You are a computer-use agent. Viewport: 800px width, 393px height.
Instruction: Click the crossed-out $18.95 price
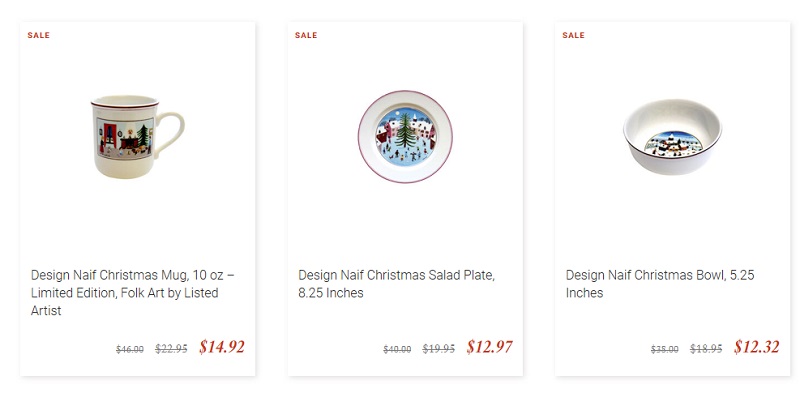click(706, 349)
